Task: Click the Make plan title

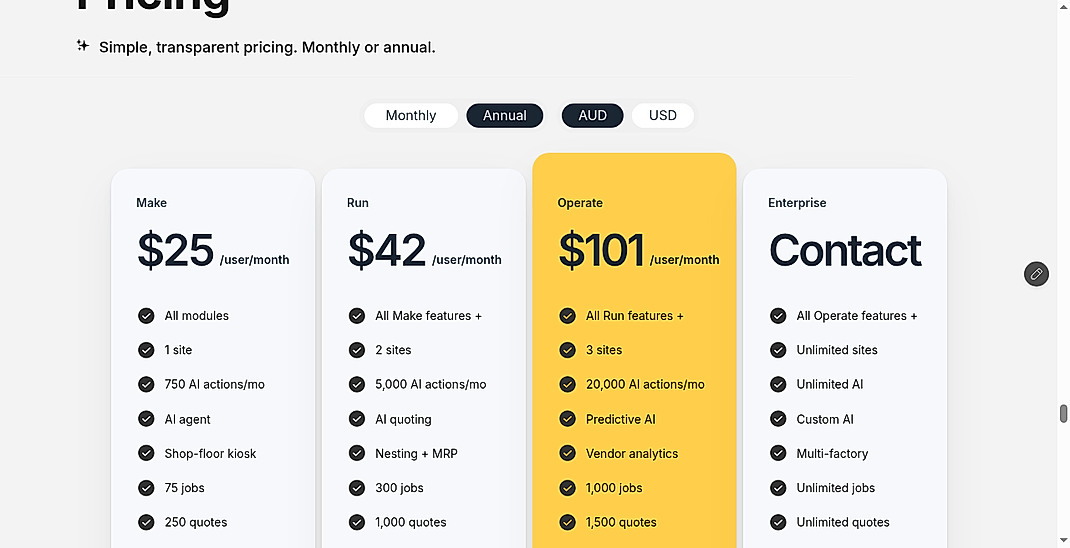Action: tap(151, 203)
